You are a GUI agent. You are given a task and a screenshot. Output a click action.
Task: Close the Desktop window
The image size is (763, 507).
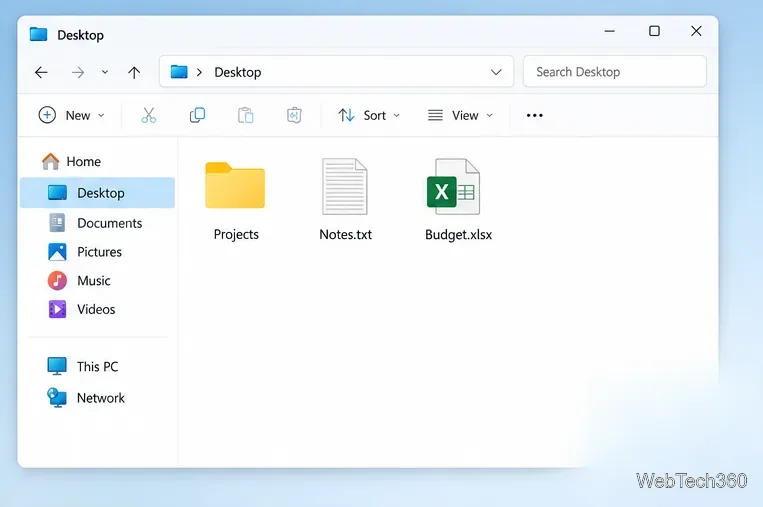[696, 31]
